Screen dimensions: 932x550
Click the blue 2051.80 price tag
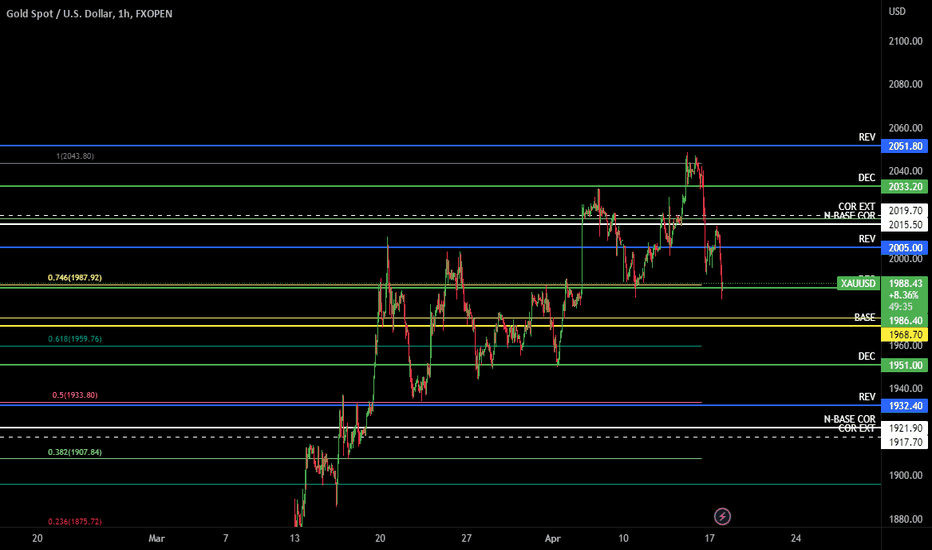905,146
